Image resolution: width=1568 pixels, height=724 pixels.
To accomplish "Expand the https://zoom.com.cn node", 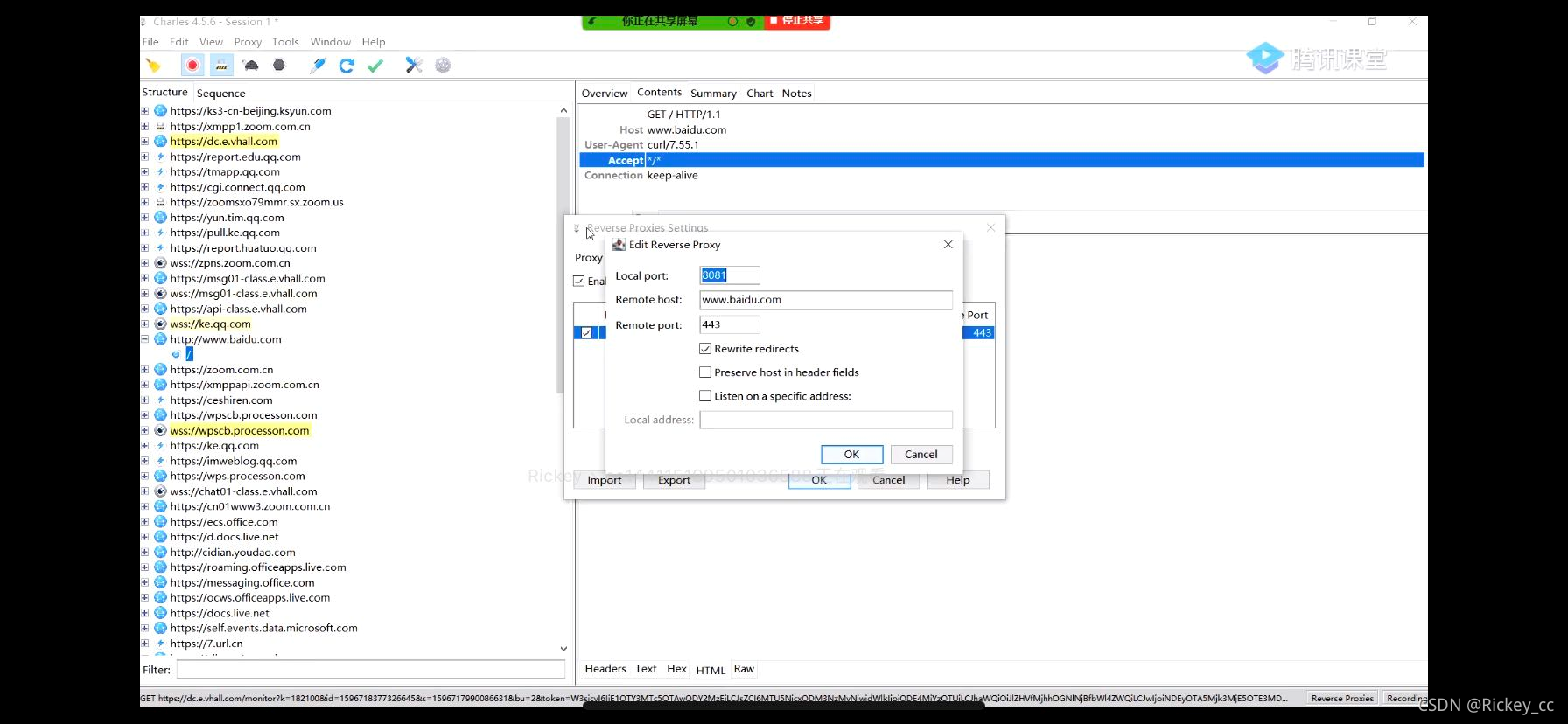I will pos(145,370).
